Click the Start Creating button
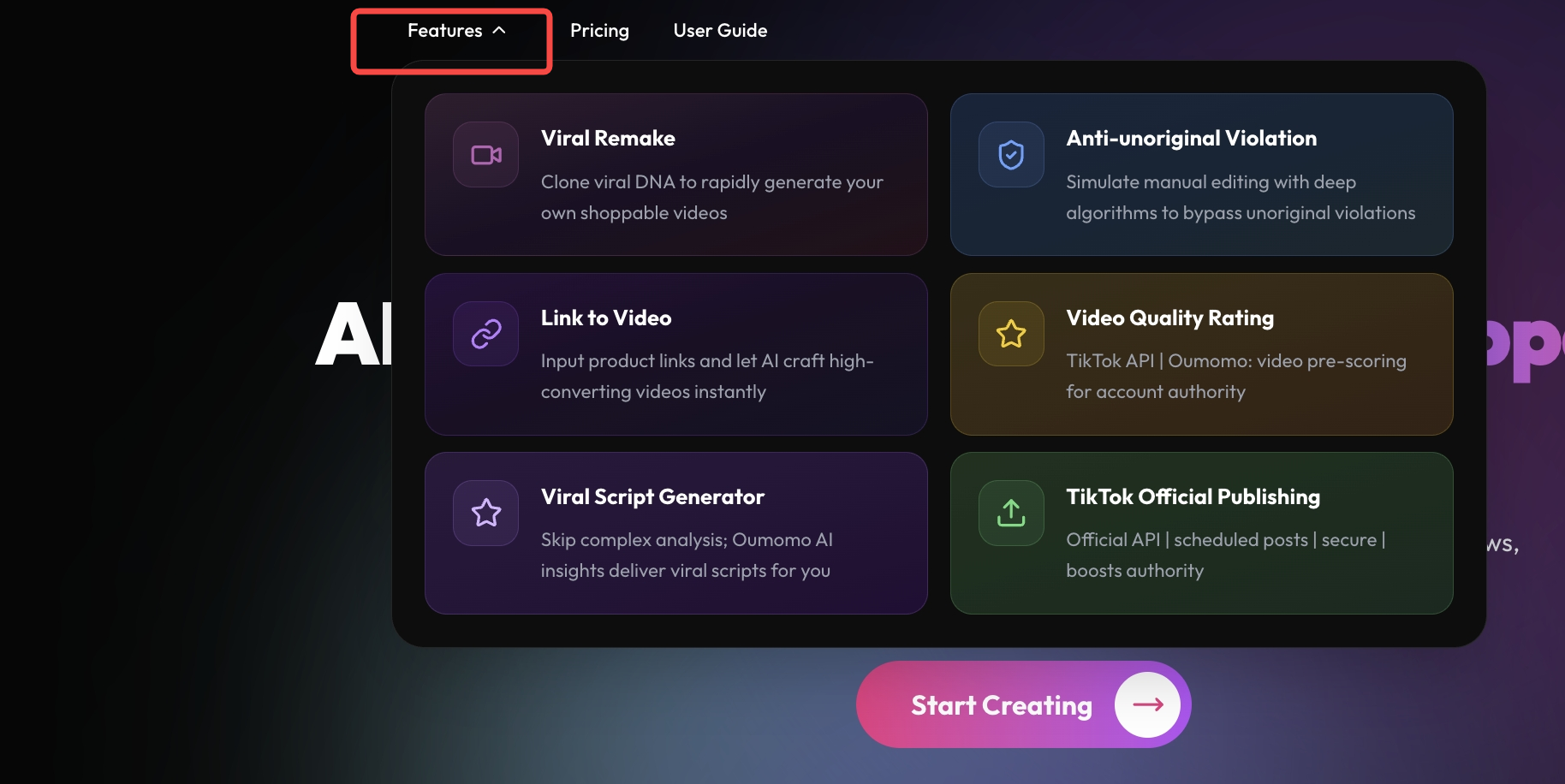The width and height of the screenshot is (1565, 784). (1024, 704)
